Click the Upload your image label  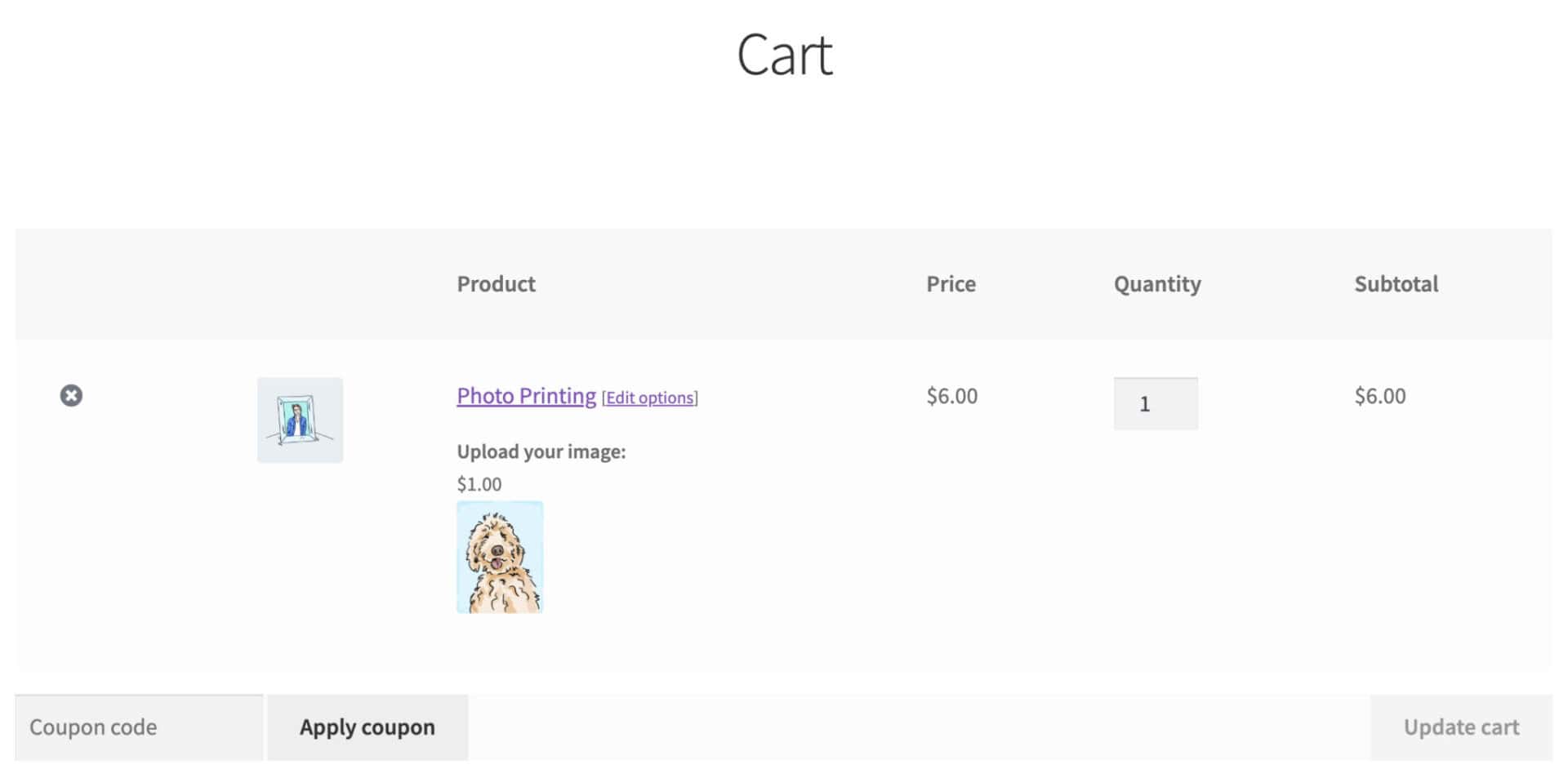coord(541,451)
